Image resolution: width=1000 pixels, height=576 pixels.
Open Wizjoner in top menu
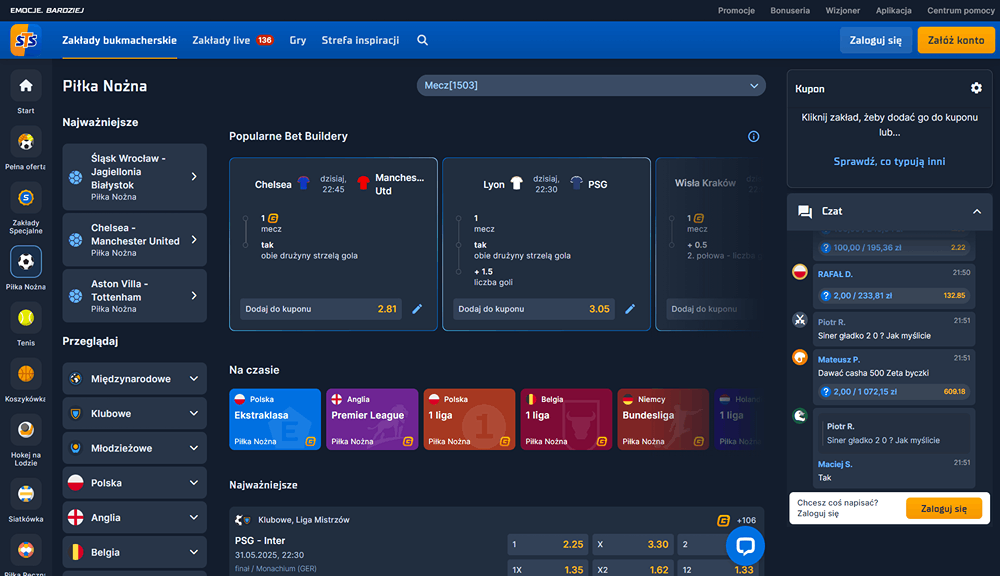click(842, 10)
